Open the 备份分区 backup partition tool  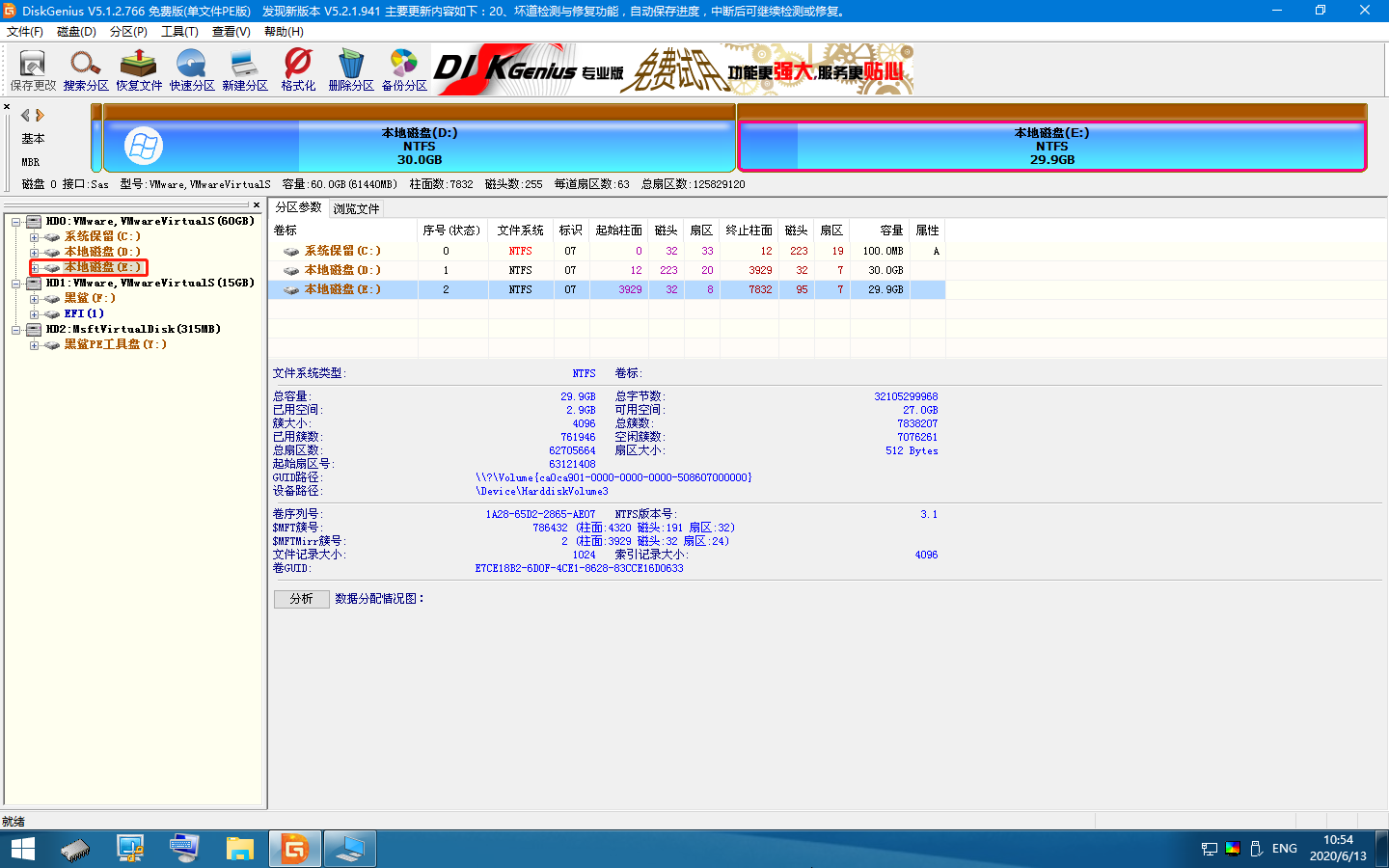(x=404, y=70)
